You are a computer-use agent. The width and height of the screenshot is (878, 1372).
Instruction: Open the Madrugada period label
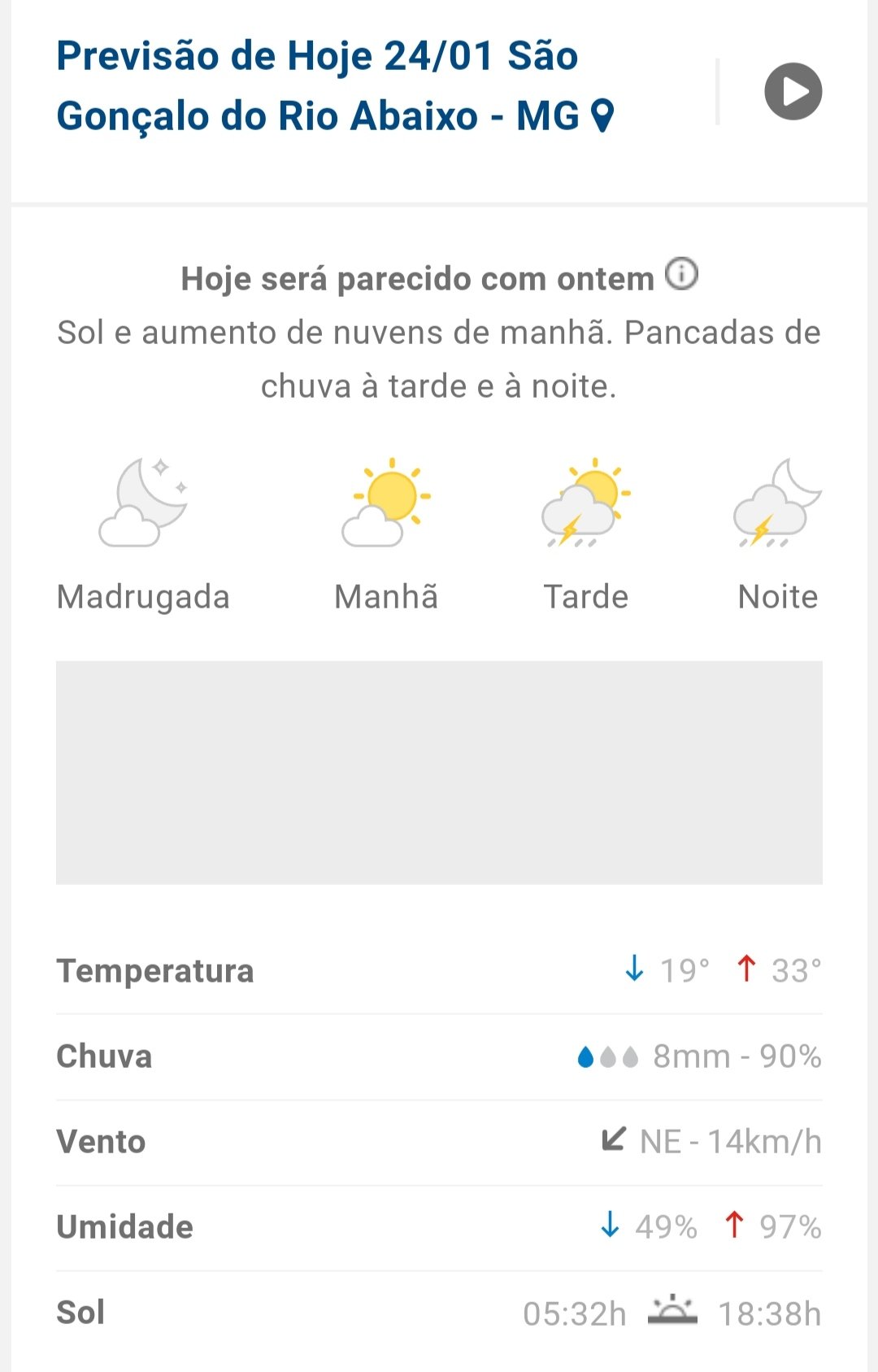[x=143, y=597]
